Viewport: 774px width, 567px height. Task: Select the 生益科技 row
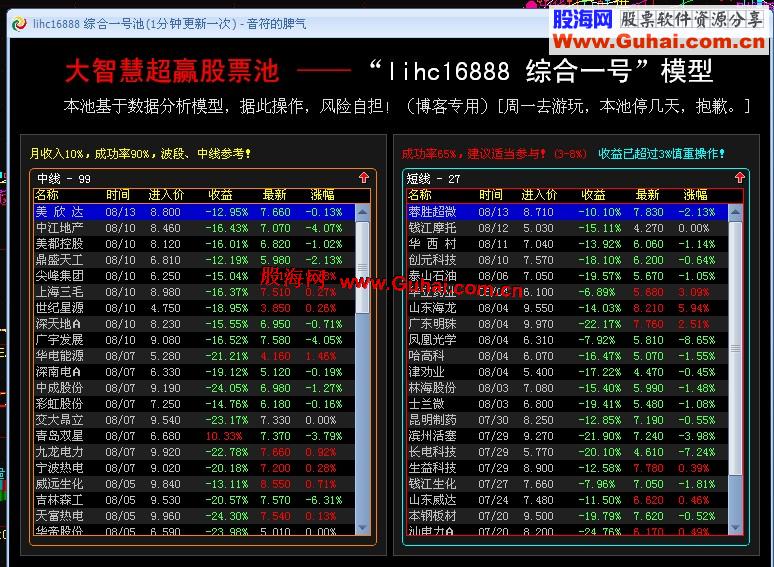568,468
